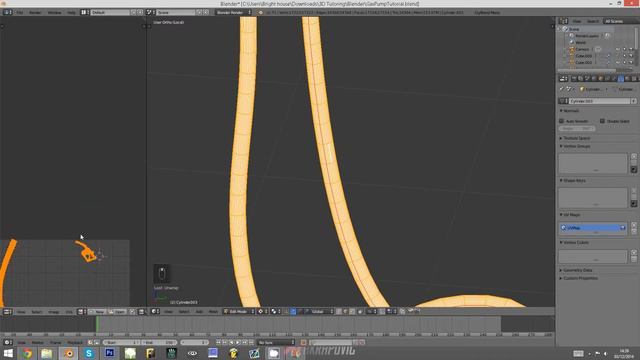Open the View menu in the outliner
The width and height of the screenshot is (640, 360).
(577, 21)
